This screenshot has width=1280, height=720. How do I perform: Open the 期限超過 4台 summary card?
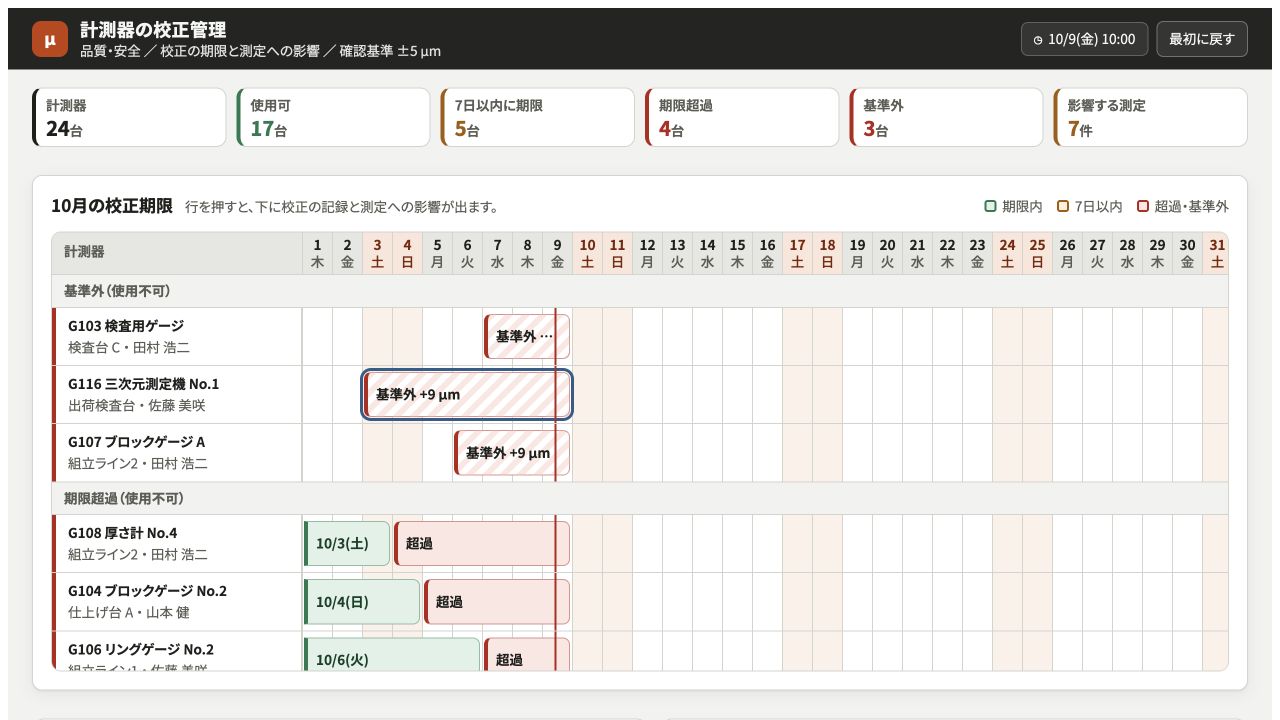742,117
